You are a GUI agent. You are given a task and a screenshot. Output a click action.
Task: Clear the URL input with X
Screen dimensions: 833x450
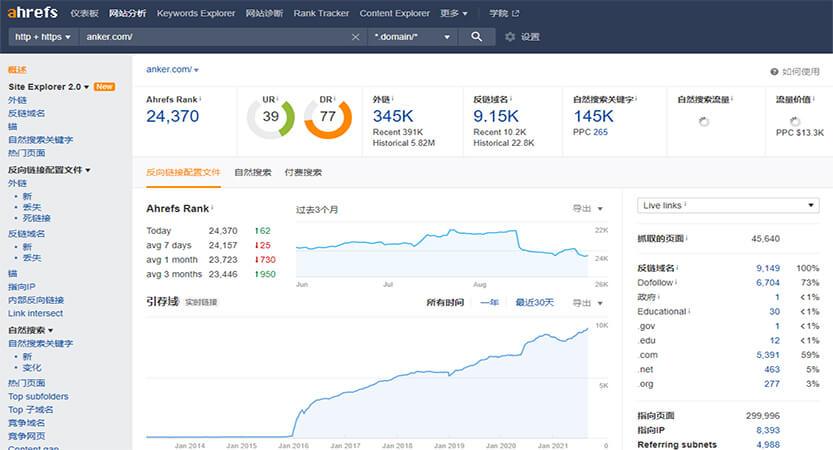click(x=355, y=37)
